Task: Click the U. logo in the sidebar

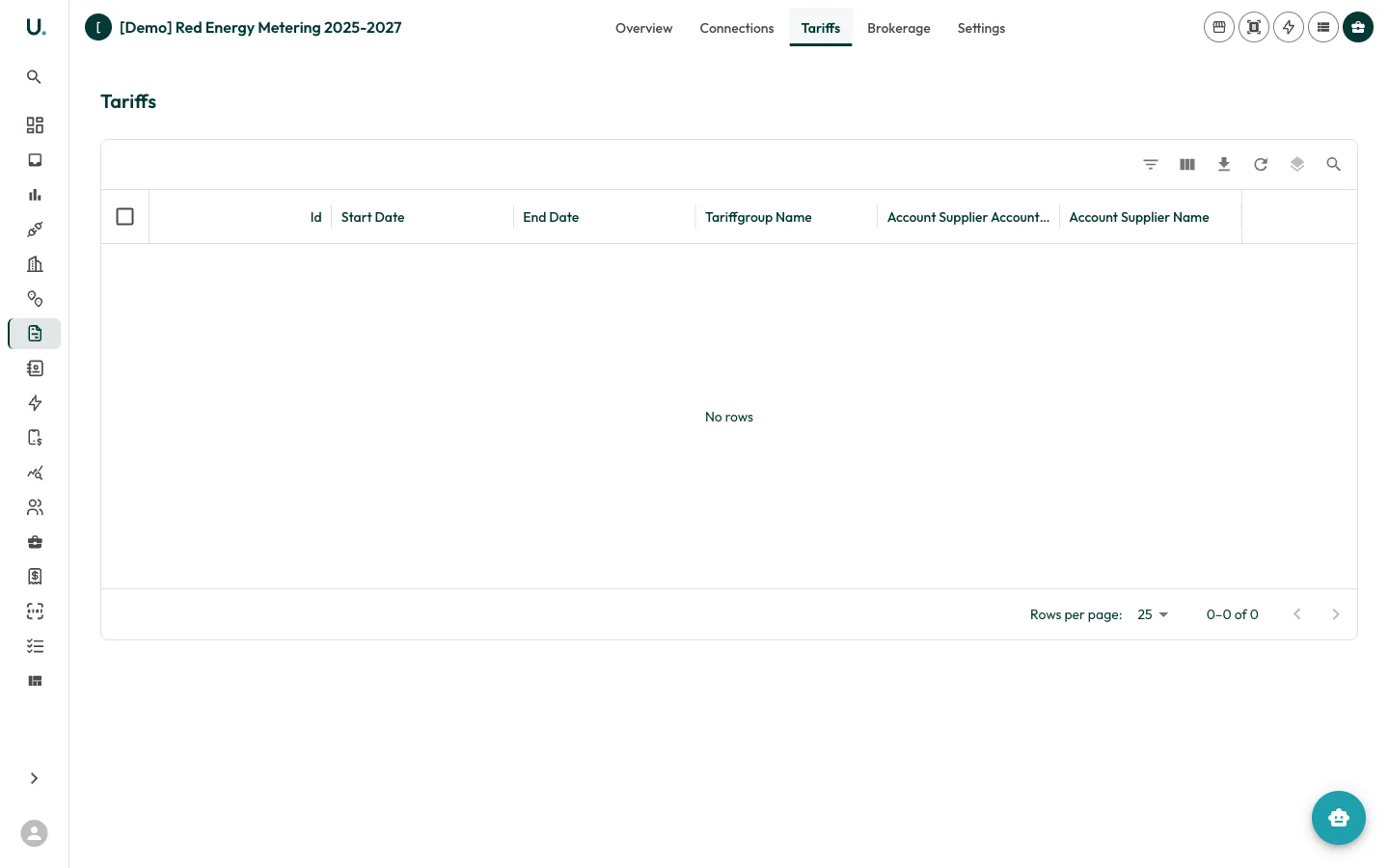Action: point(35,27)
